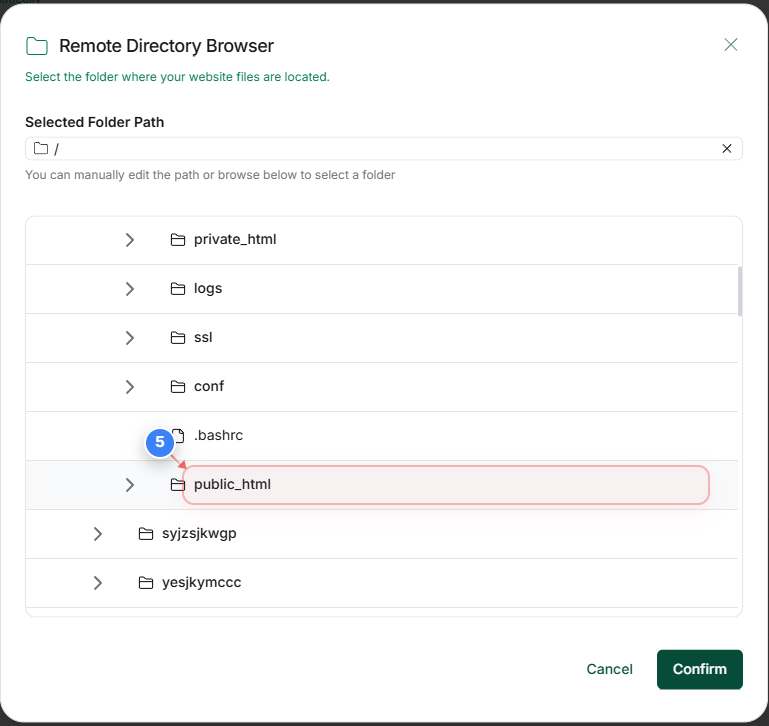Click the folder icon in the path field
This screenshot has width=769, height=726.
pyautogui.click(x=41, y=148)
